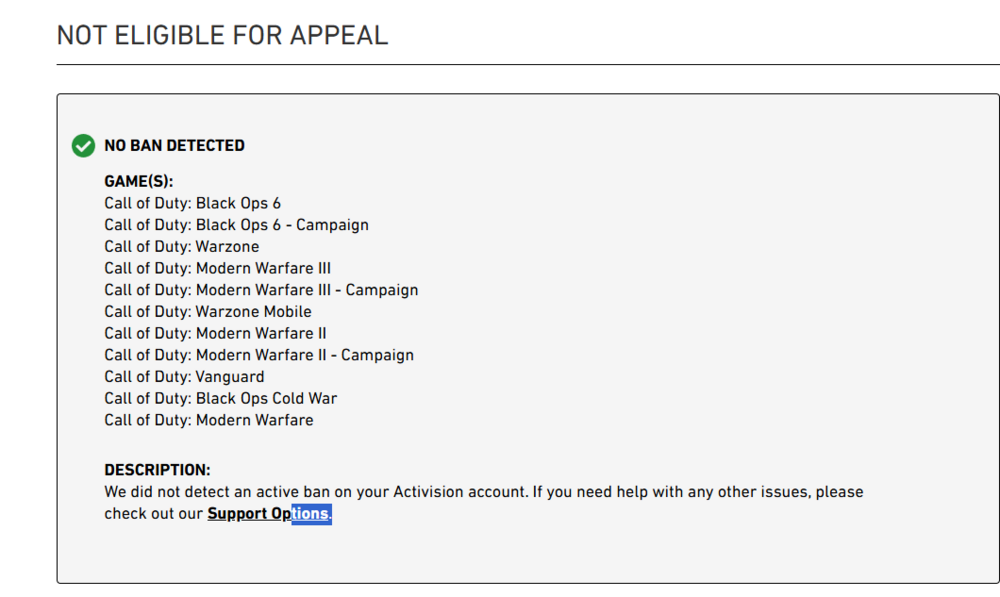
Task: Select Modern Warfare II - Campaign entry
Action: 259,355
